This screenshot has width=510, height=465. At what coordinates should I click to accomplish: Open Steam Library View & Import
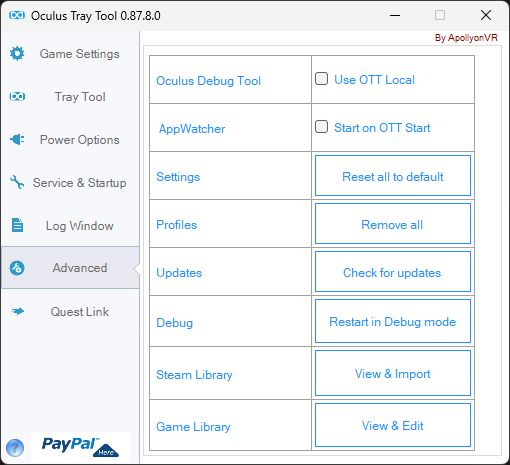pos(393,373)
